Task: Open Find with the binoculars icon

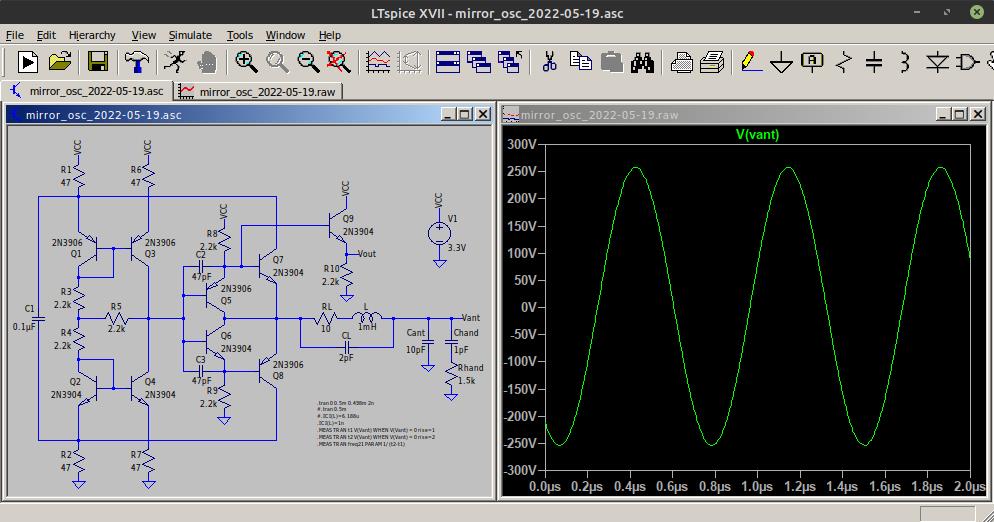Action: pyautogui.click(x=642, y=62)
